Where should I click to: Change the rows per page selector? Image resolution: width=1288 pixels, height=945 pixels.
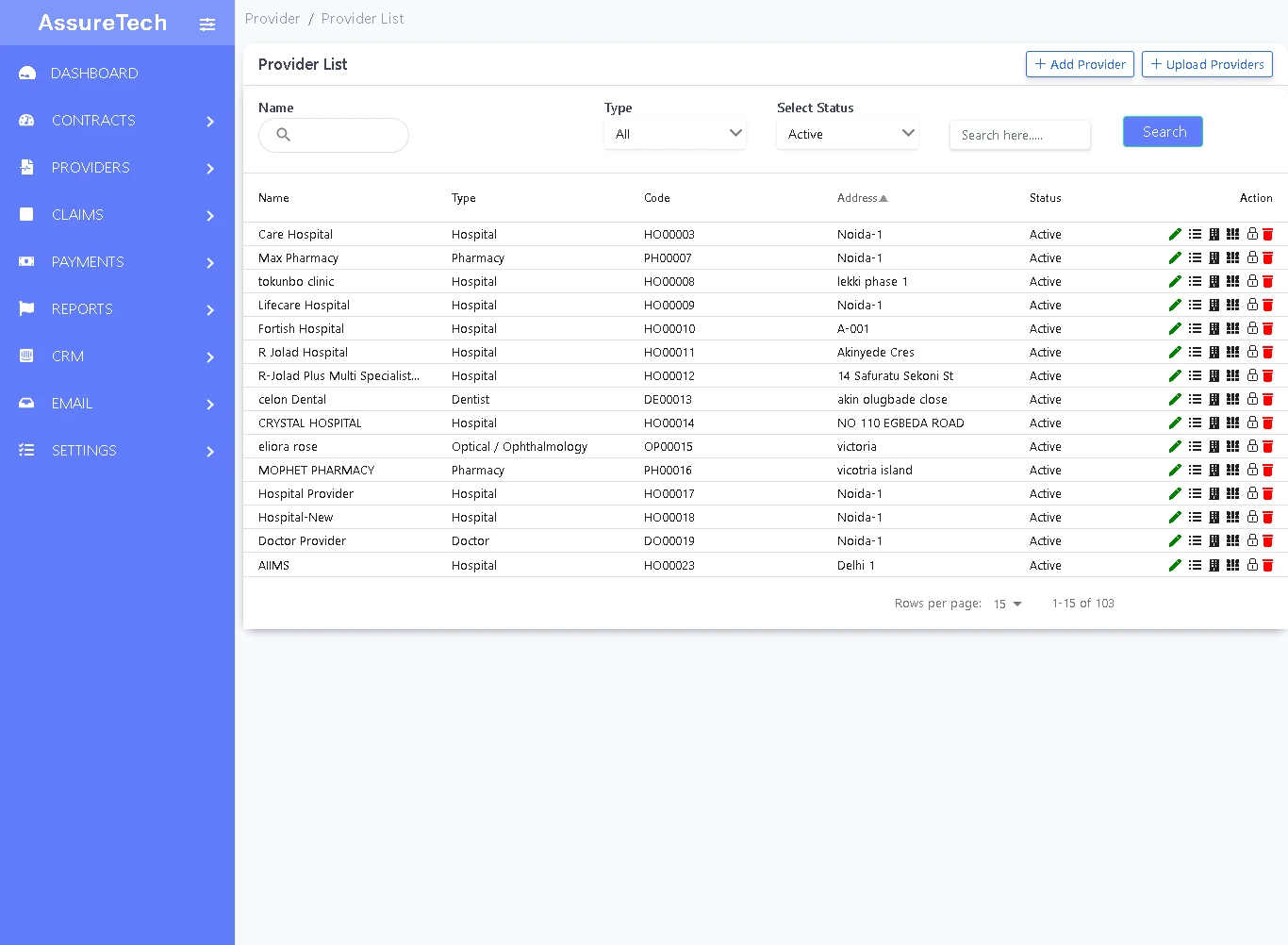tap(1007, 604)
